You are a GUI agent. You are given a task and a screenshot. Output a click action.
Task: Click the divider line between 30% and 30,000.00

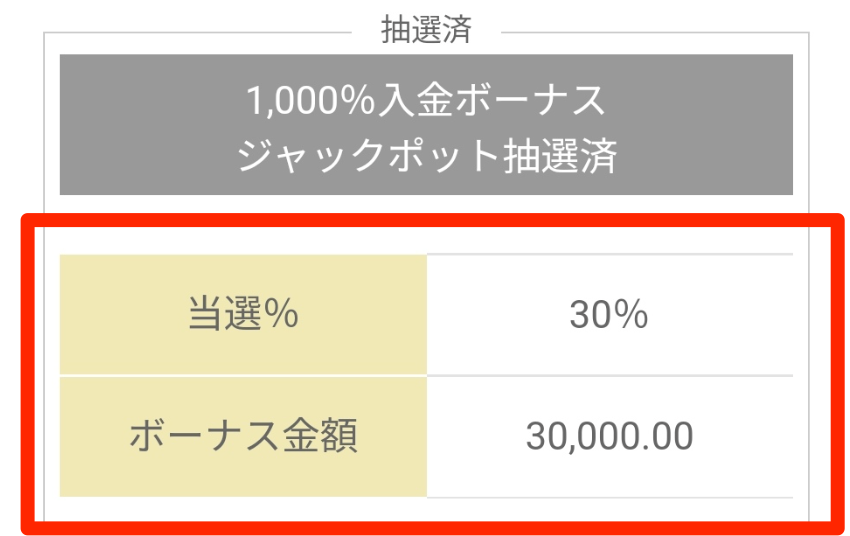610,375
